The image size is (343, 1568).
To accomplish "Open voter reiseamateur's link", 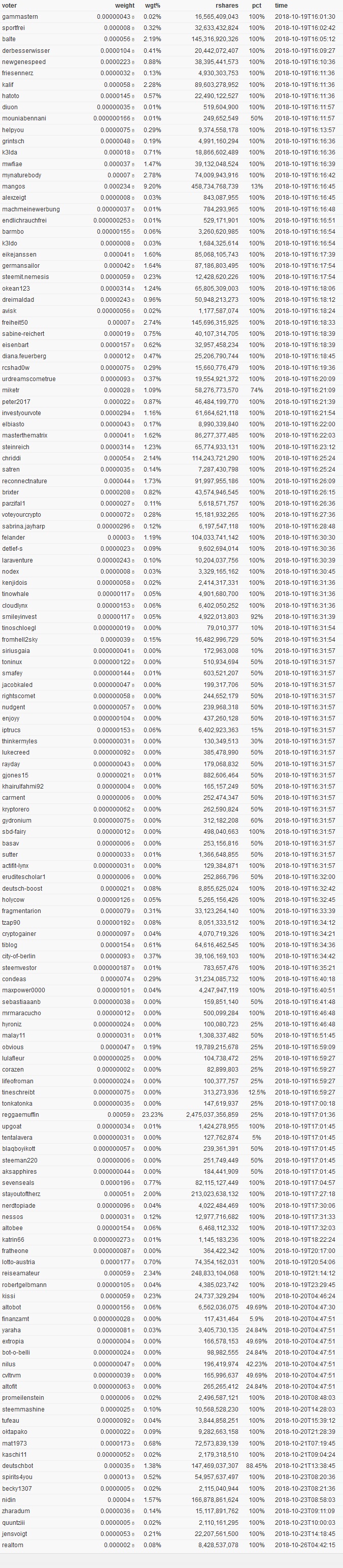I will 21,1273.
